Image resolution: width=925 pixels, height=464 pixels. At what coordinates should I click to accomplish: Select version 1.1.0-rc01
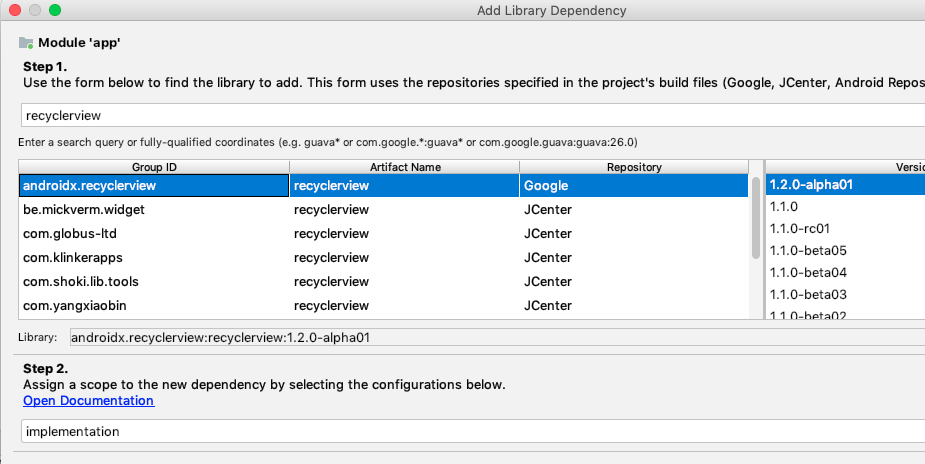coord(845,228)
